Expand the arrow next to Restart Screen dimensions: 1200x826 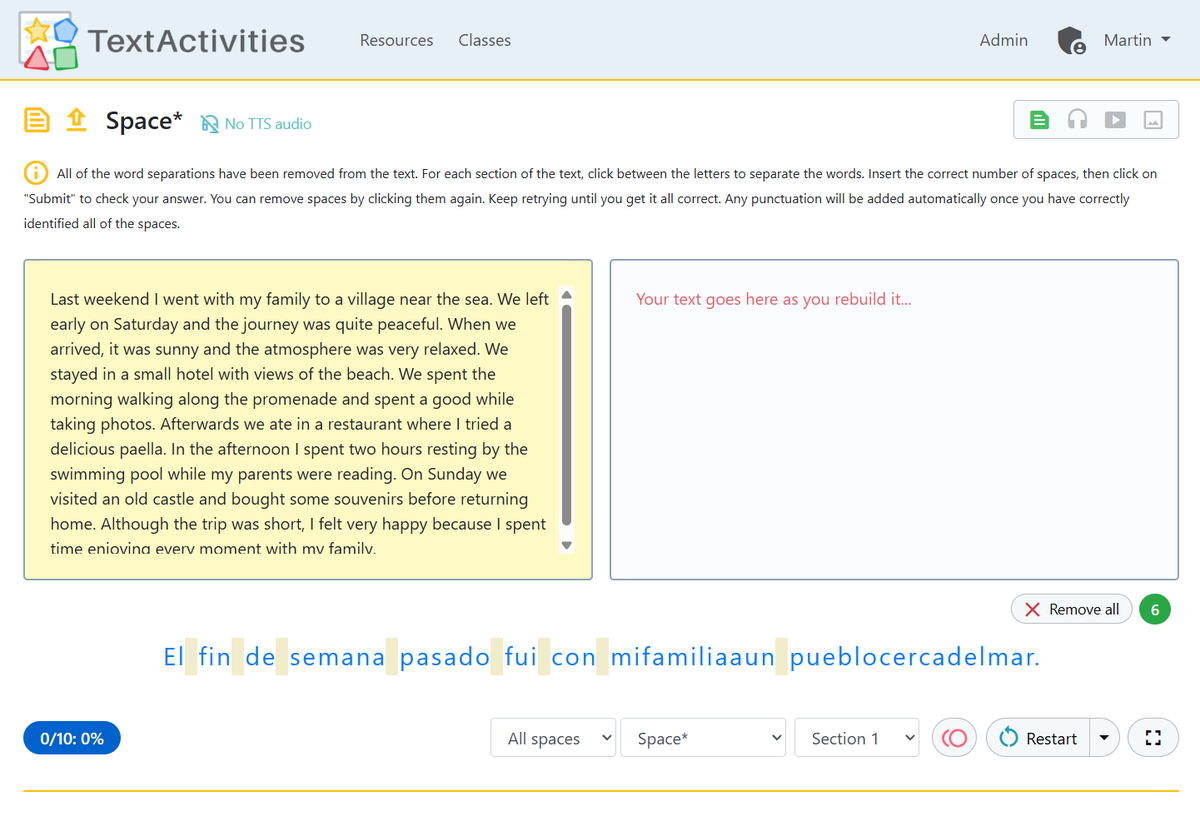(1104, 738)
